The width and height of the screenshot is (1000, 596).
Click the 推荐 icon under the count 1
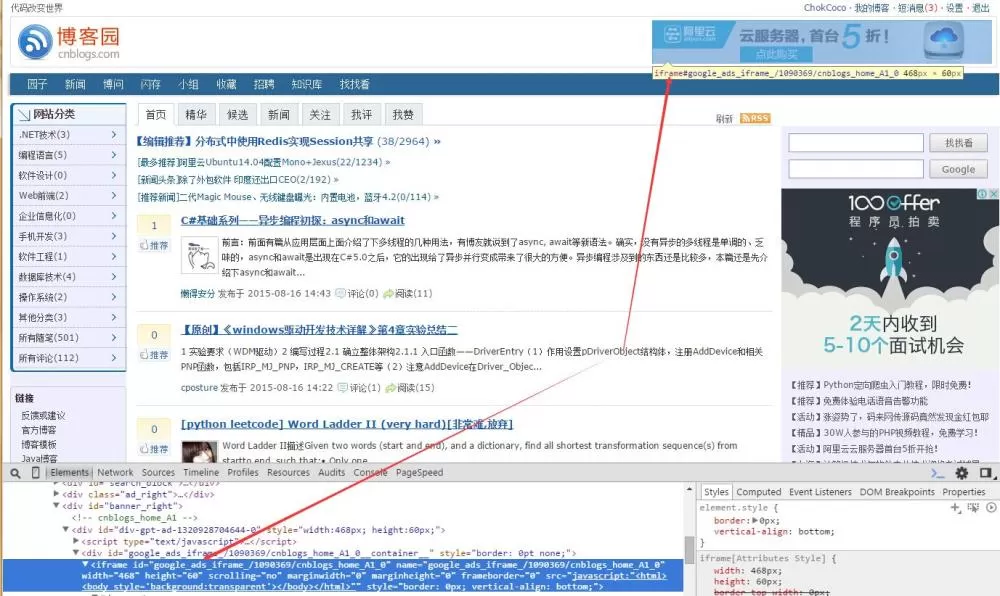(154, 245)
